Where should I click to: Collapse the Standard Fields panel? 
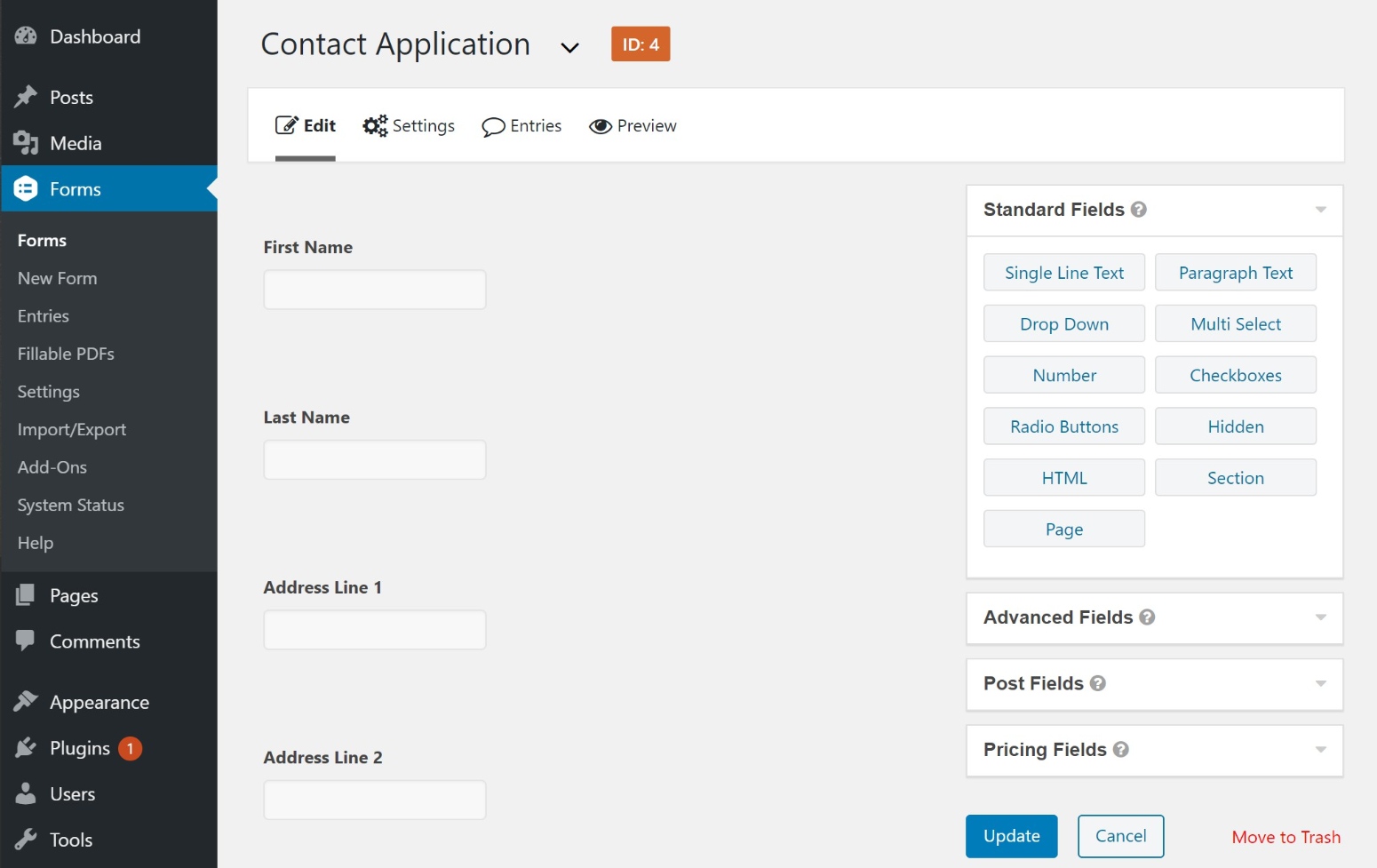coord(1320,210)
